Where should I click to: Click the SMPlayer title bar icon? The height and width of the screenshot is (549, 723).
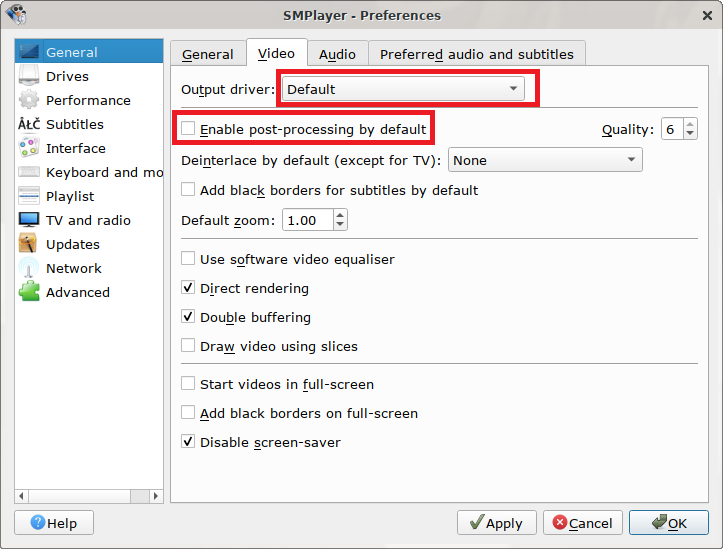16,14
